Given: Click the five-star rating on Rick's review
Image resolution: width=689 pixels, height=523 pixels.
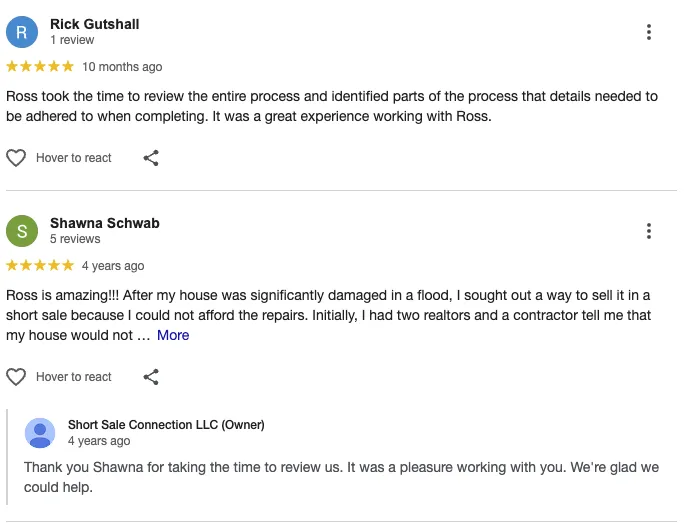Looking at the screenshot, I should click(x=40, y=66).
